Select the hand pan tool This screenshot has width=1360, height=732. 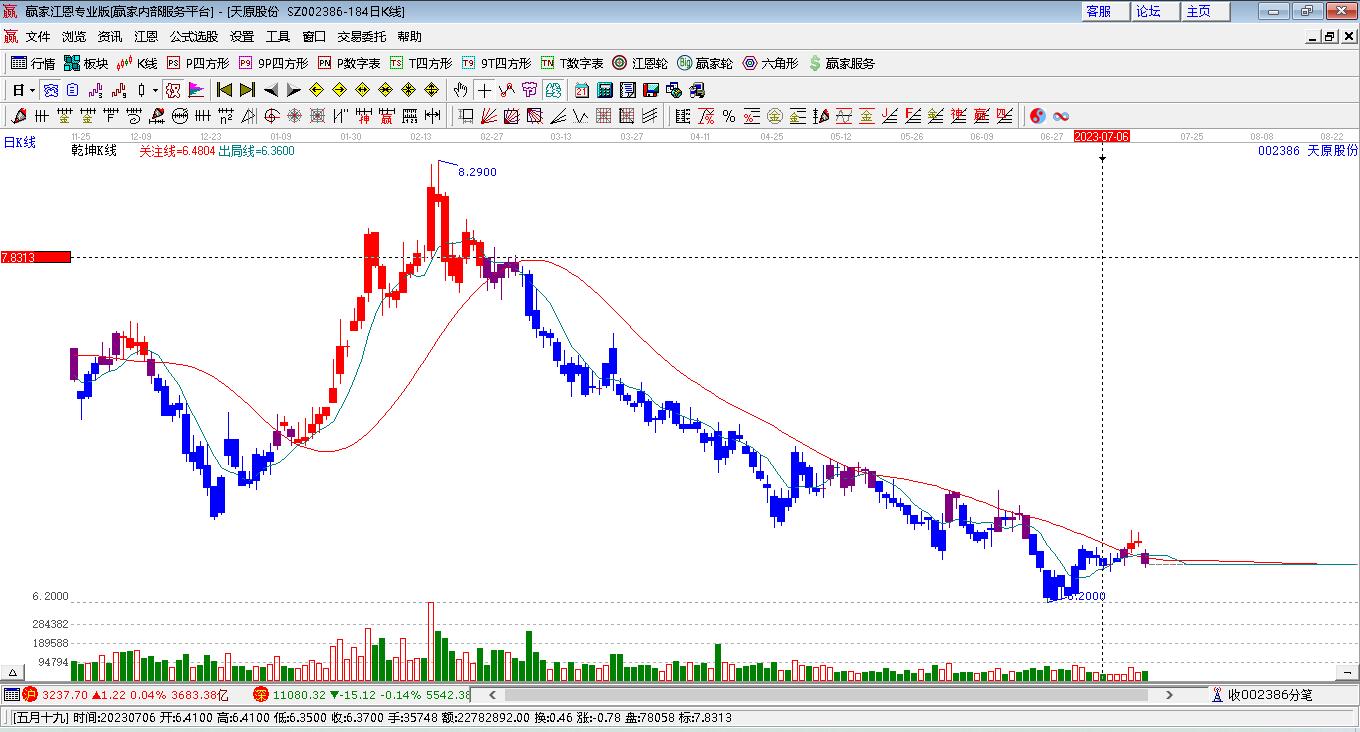[x=460, y=90]
